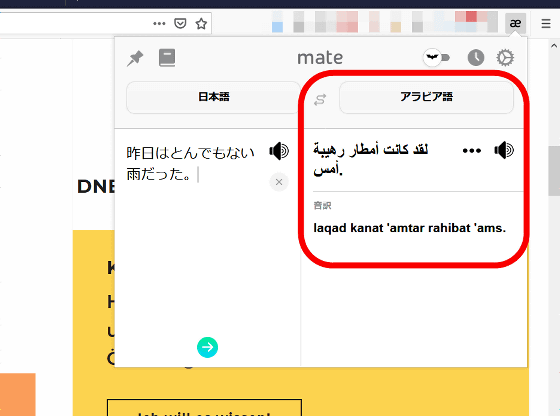
Task: Open the phrasebook book icon
Action: coord(167,58)
